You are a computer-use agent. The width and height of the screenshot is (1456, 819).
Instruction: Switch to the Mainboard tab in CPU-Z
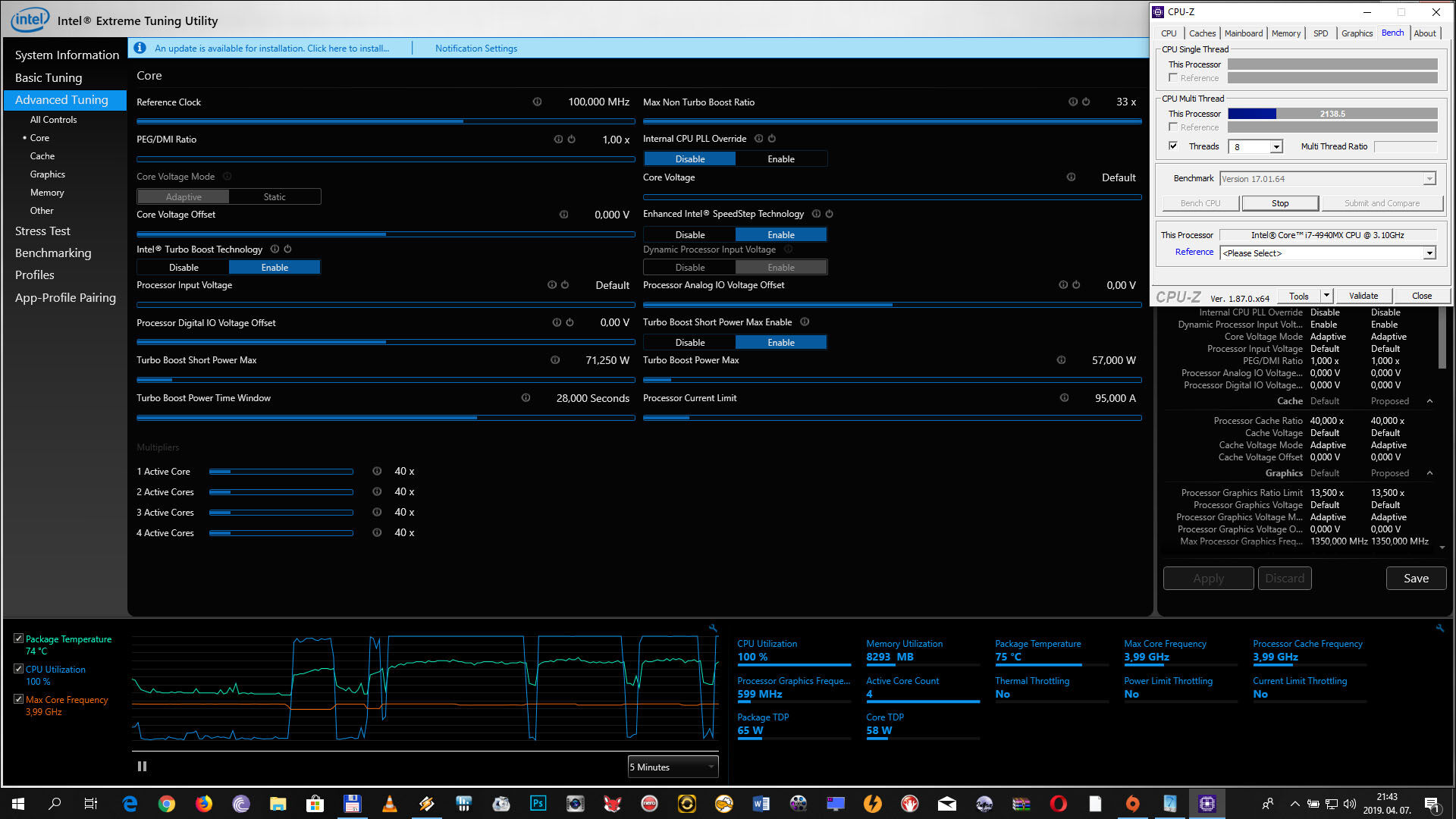[x=1244, y=33]
